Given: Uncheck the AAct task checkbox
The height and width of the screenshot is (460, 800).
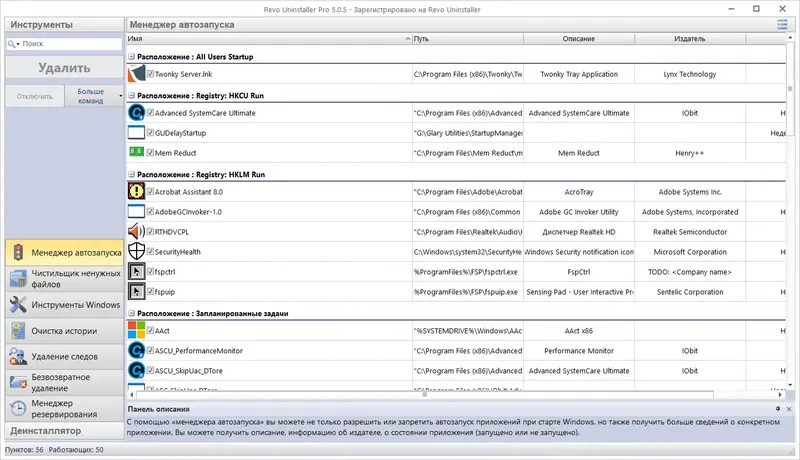Looking at the screenshot, I should coord(150,330).
